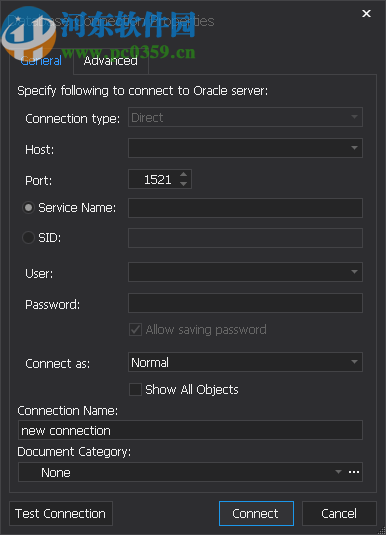Click the Connect button
Image resolution: width=386 pixels, height=535 pixels.
(x=256, y=514)
